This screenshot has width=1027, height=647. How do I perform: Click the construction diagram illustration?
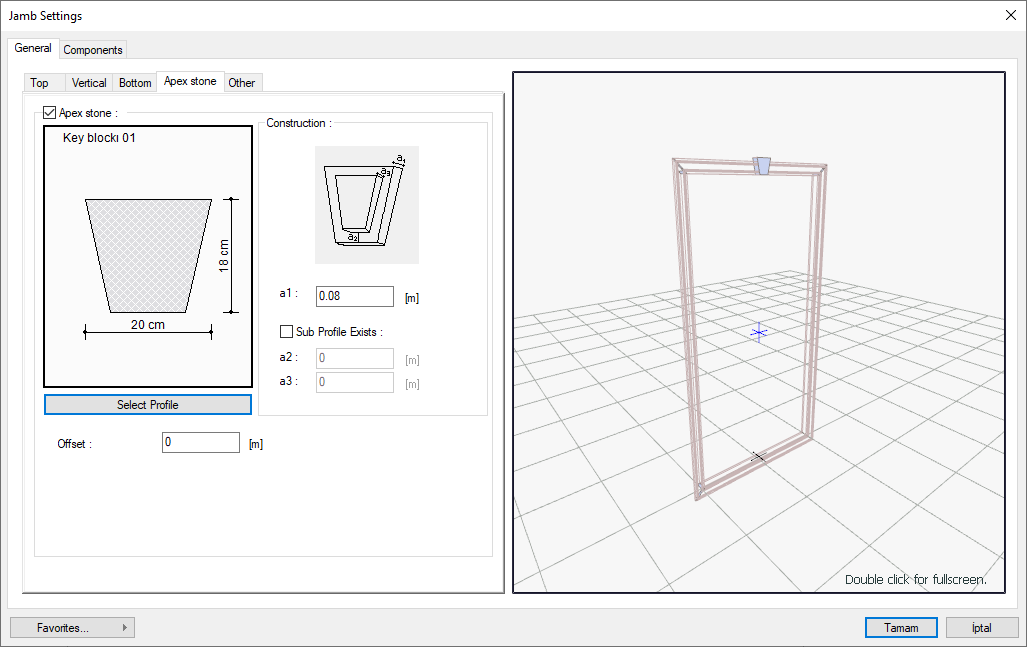(x=366, y=205)
